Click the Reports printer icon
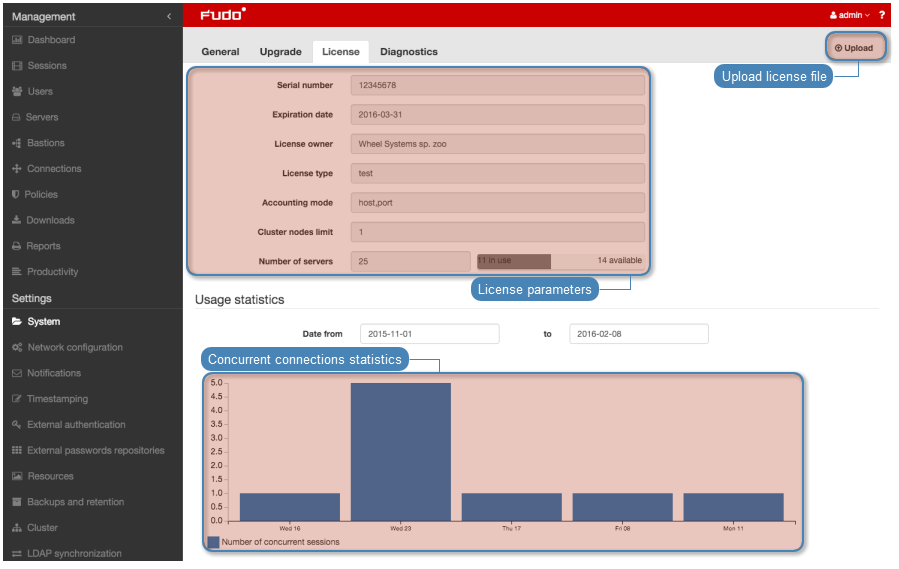The width and height of the screenshot is (899, 569). tap(17, 246)
